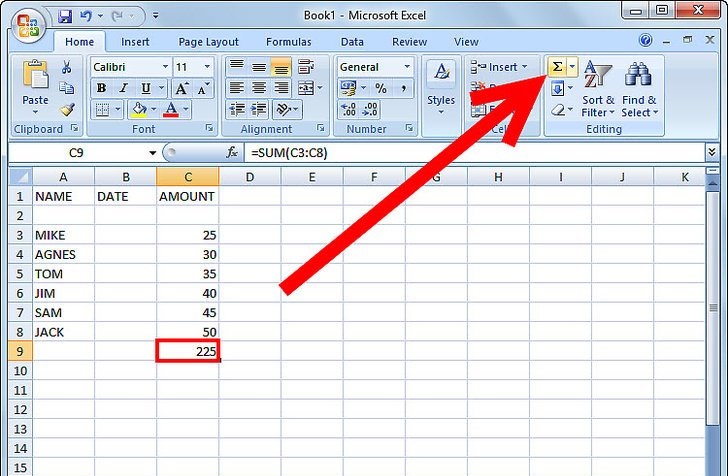Open the Review tab
Image resolution: width=728 pixels, height=476 pixels.
coord(410,42)
